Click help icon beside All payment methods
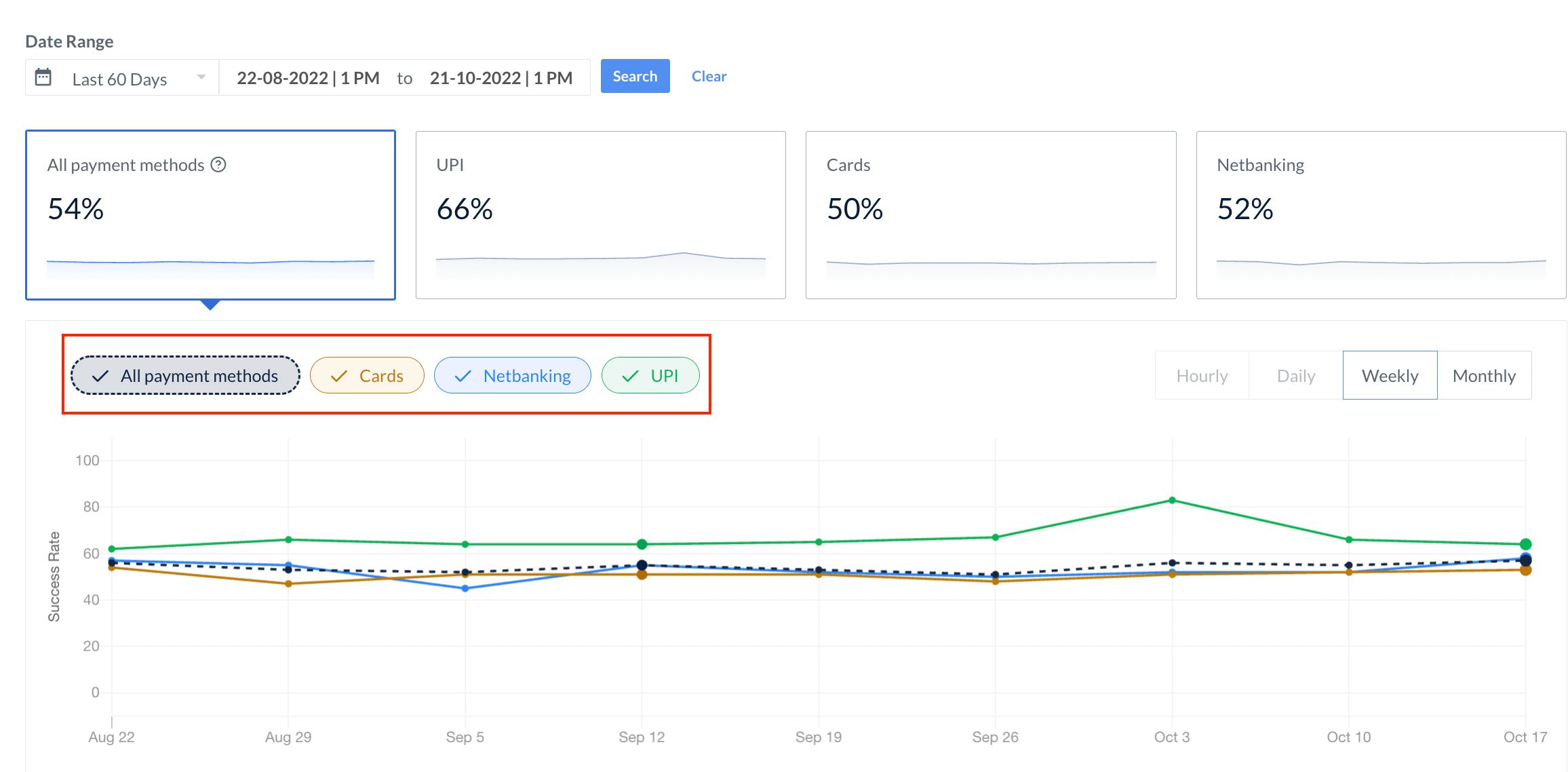 point(218,165)
